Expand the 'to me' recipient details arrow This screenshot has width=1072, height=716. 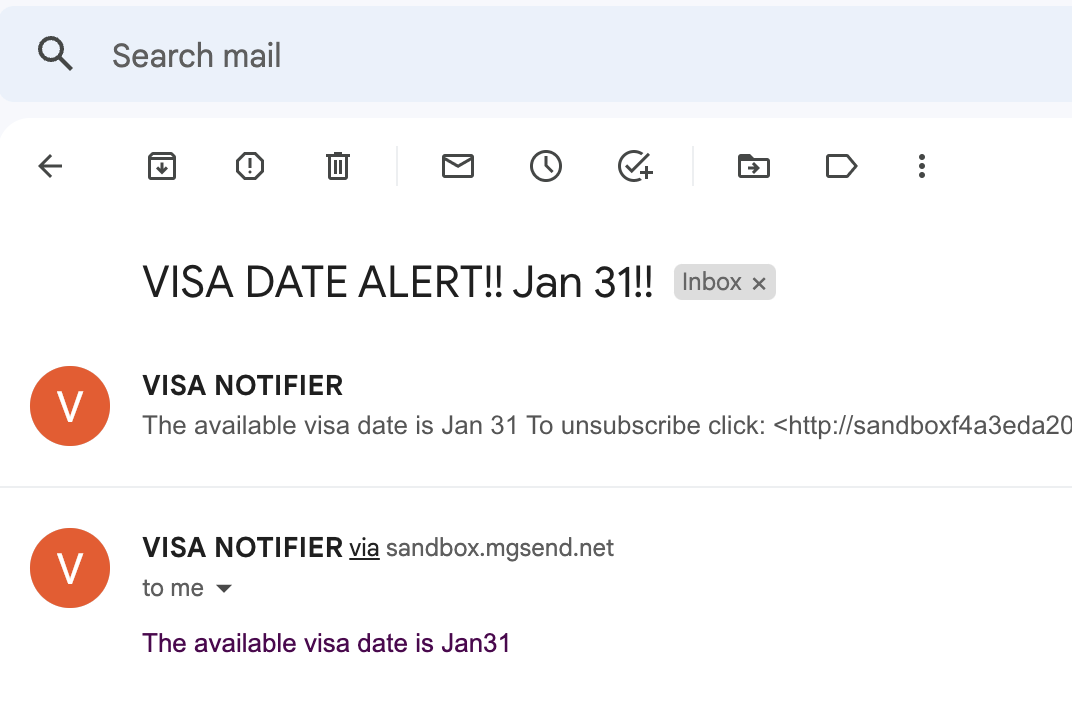[x=224, y=589]
